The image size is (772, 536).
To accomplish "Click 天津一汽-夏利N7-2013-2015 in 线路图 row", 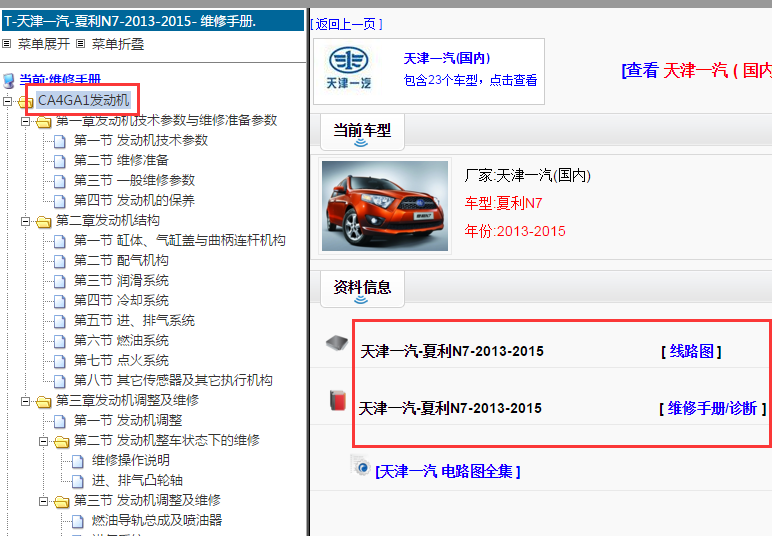I will (x=452, y=351).
